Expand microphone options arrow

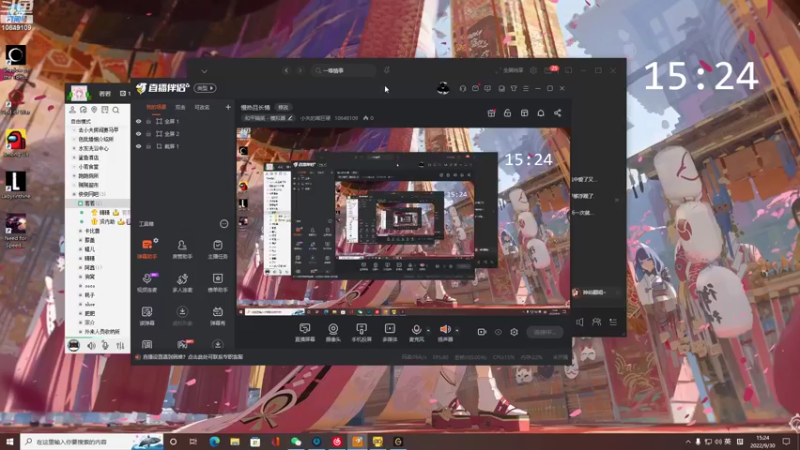(428, 330)
